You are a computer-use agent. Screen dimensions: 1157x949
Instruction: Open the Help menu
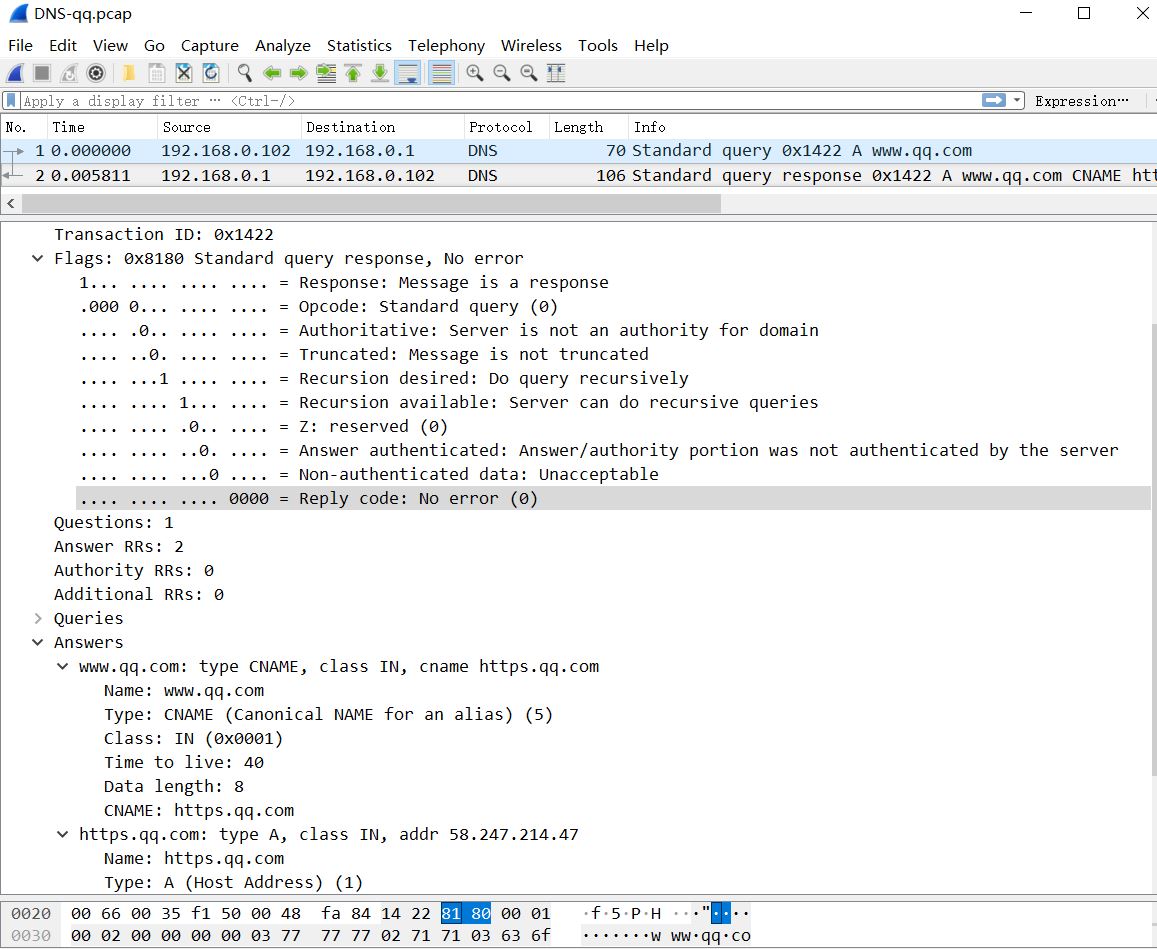651,46
